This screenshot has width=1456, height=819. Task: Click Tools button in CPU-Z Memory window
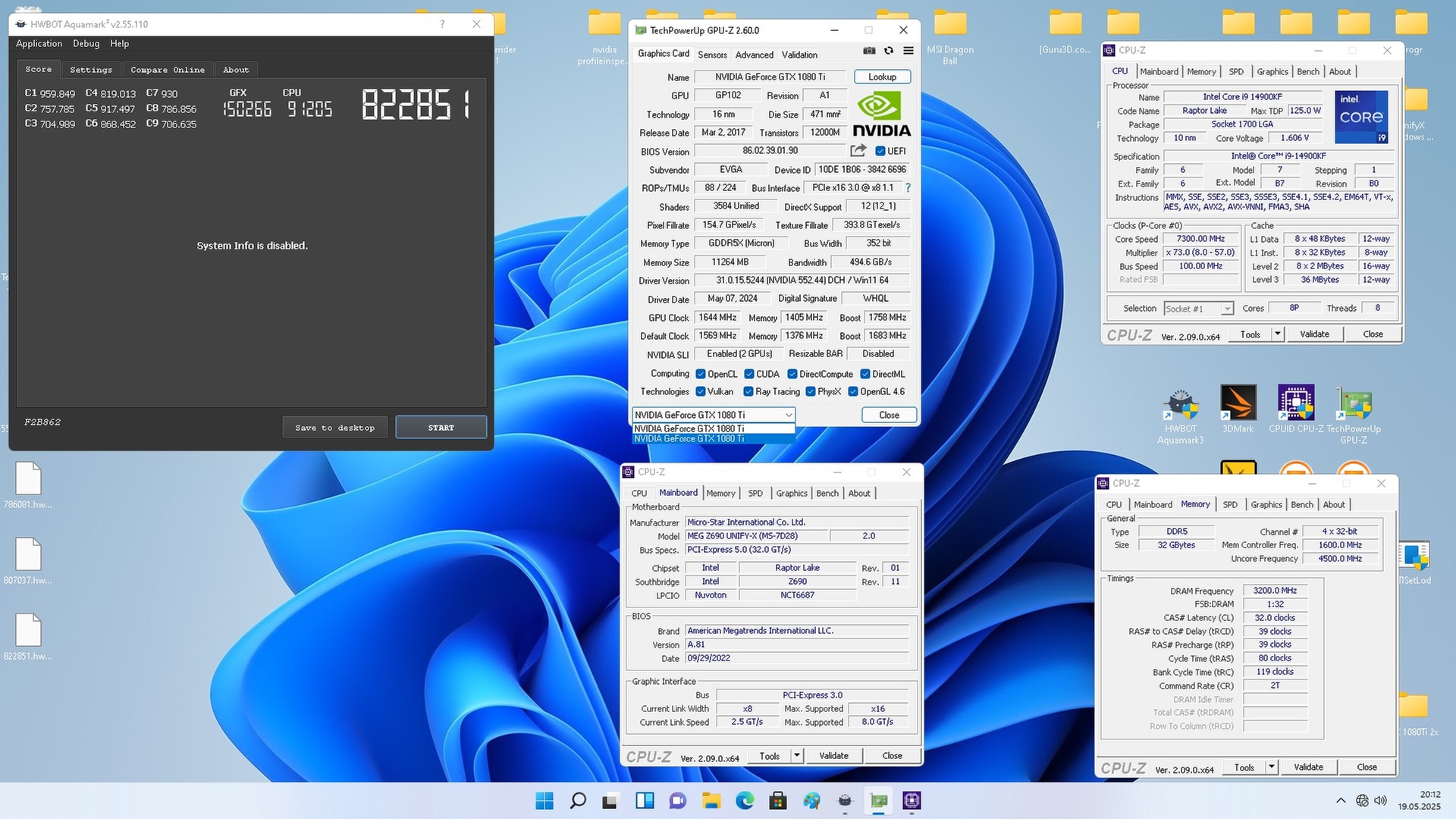click(x=1244, y=767)
